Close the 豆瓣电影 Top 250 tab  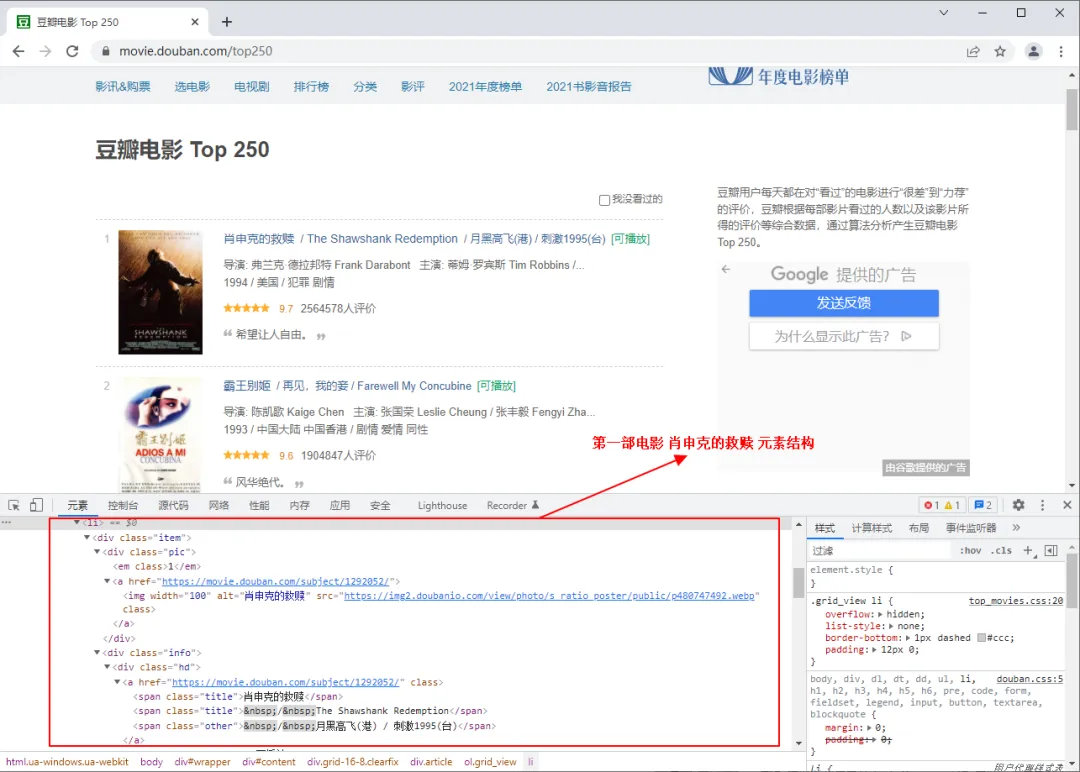pos(195,22)
